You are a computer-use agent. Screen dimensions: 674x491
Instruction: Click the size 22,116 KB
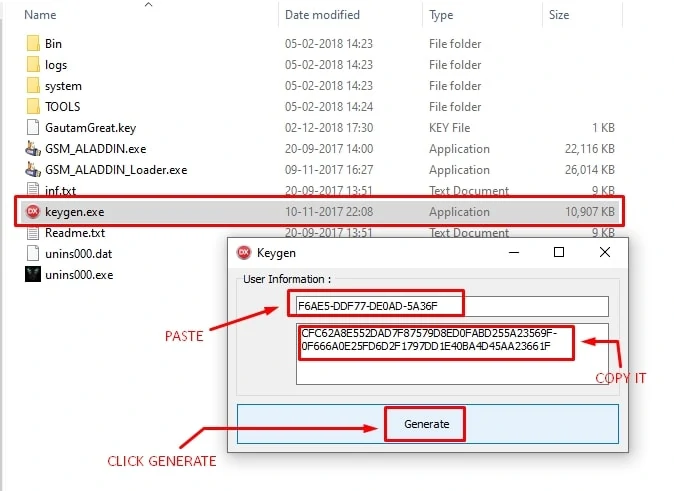[x=589, y=149]
